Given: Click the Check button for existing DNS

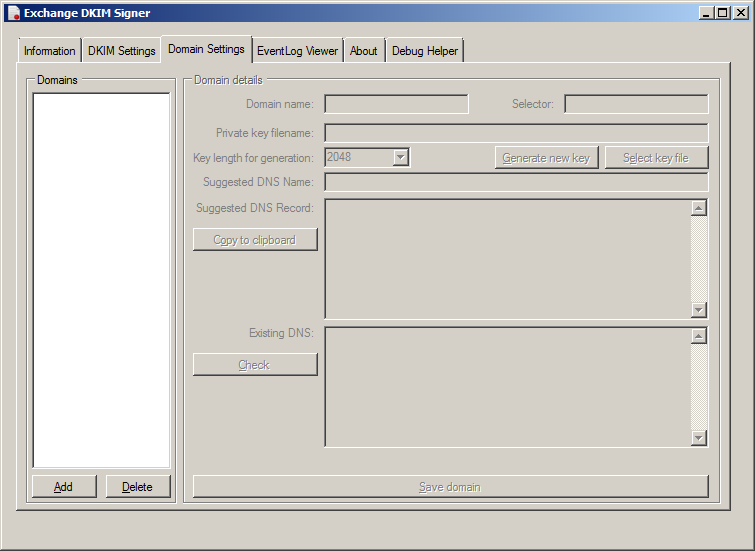Looking at the screenshot, I should tap(255, 365).
